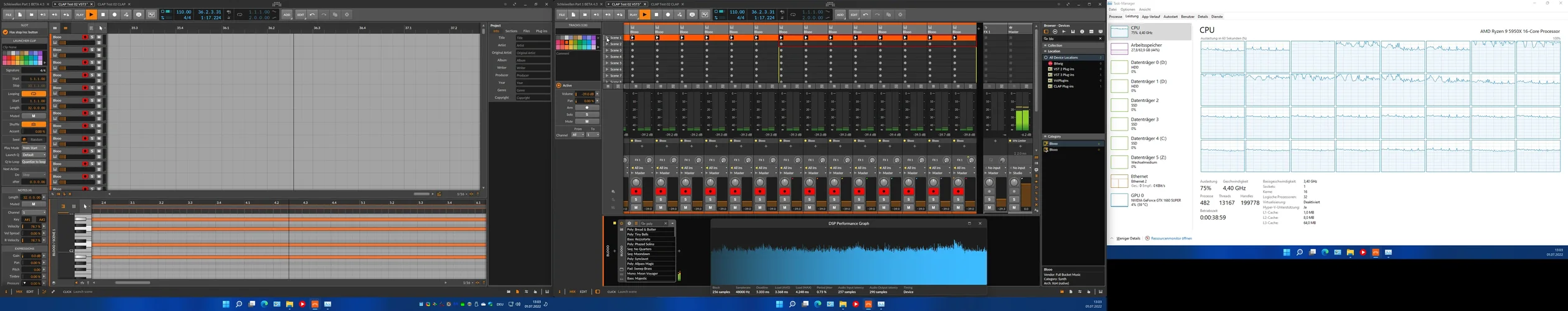The width and height of the screenshot is (1568, 311).
Task: Expand the Collection section in the device browser
Action: (1073, 45)
